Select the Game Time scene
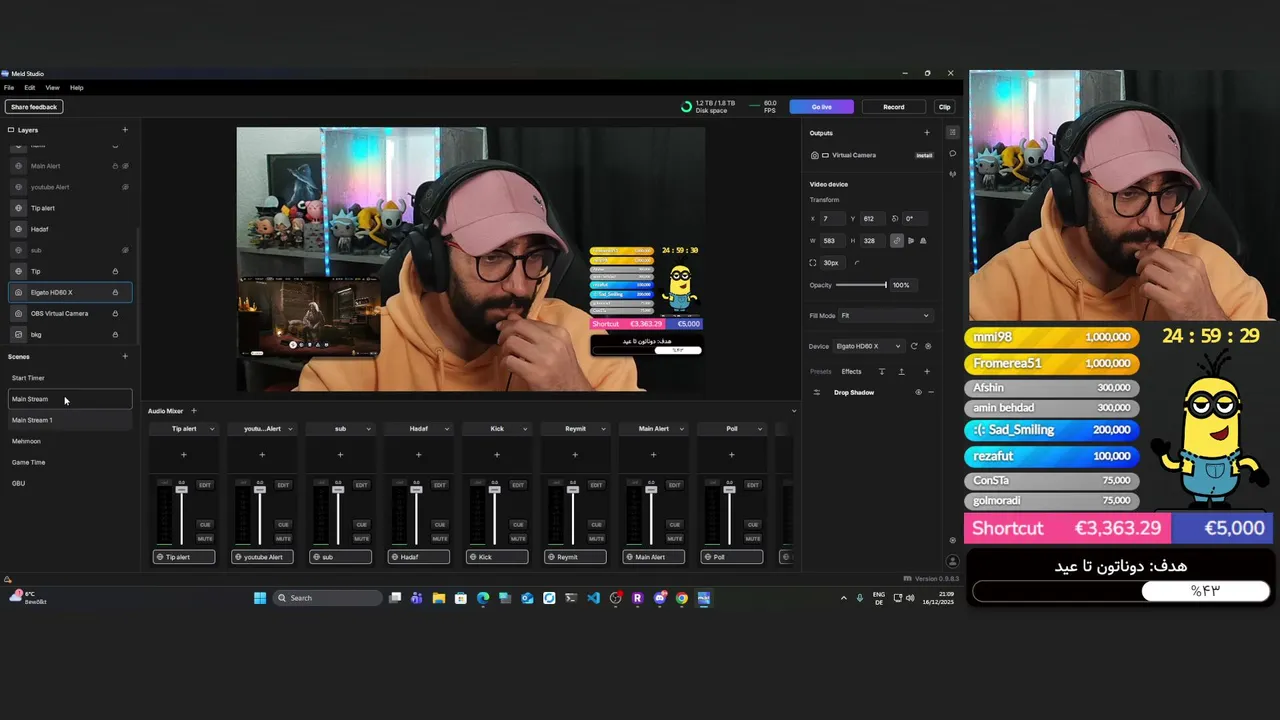 click(x=28, y=462)
